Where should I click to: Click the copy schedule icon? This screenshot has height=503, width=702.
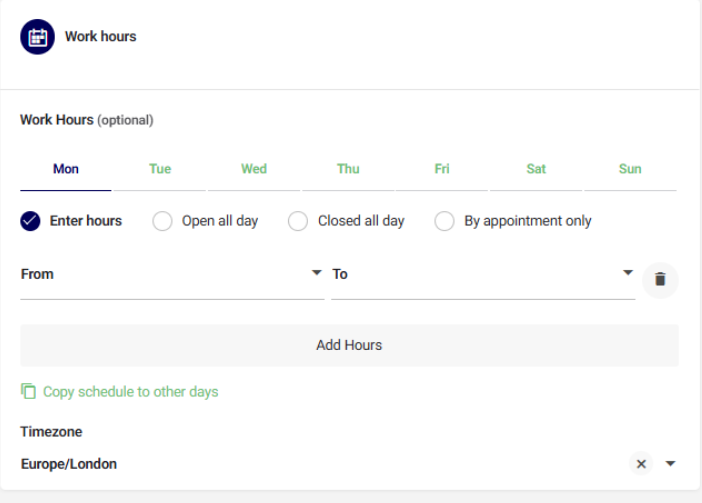click(28, 391)
